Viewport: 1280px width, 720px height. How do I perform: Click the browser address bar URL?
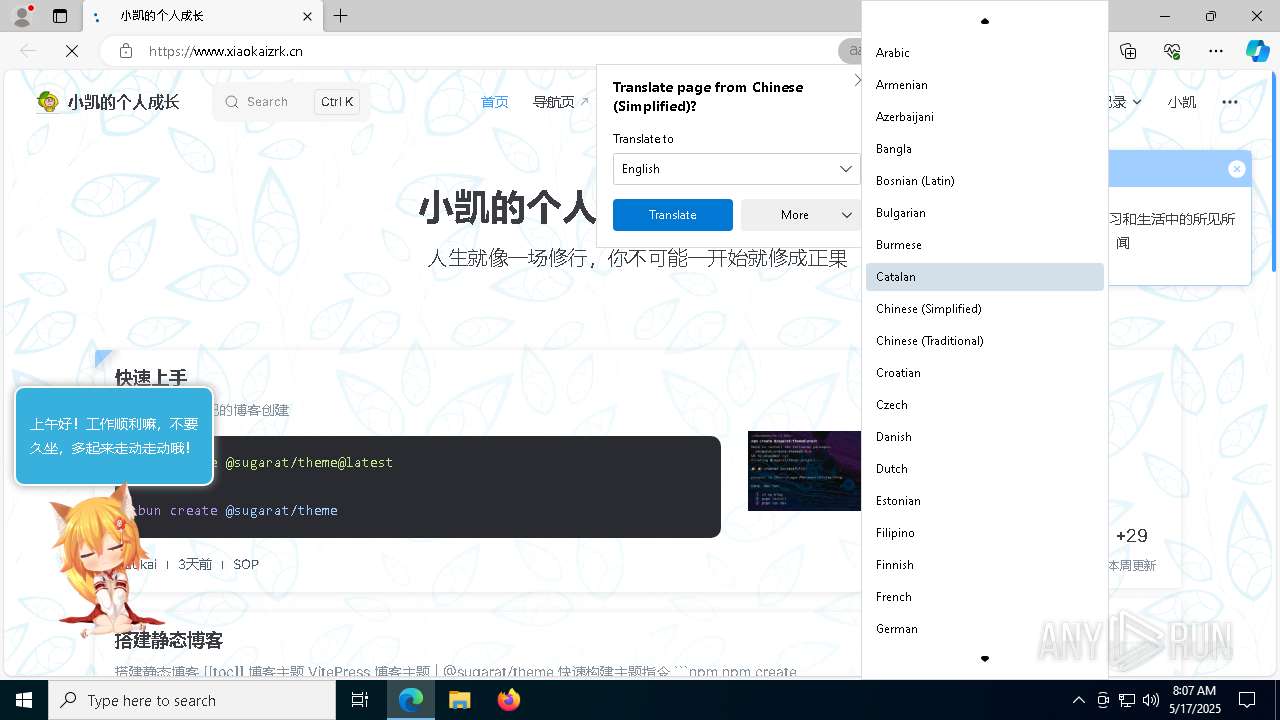(226, 51)
